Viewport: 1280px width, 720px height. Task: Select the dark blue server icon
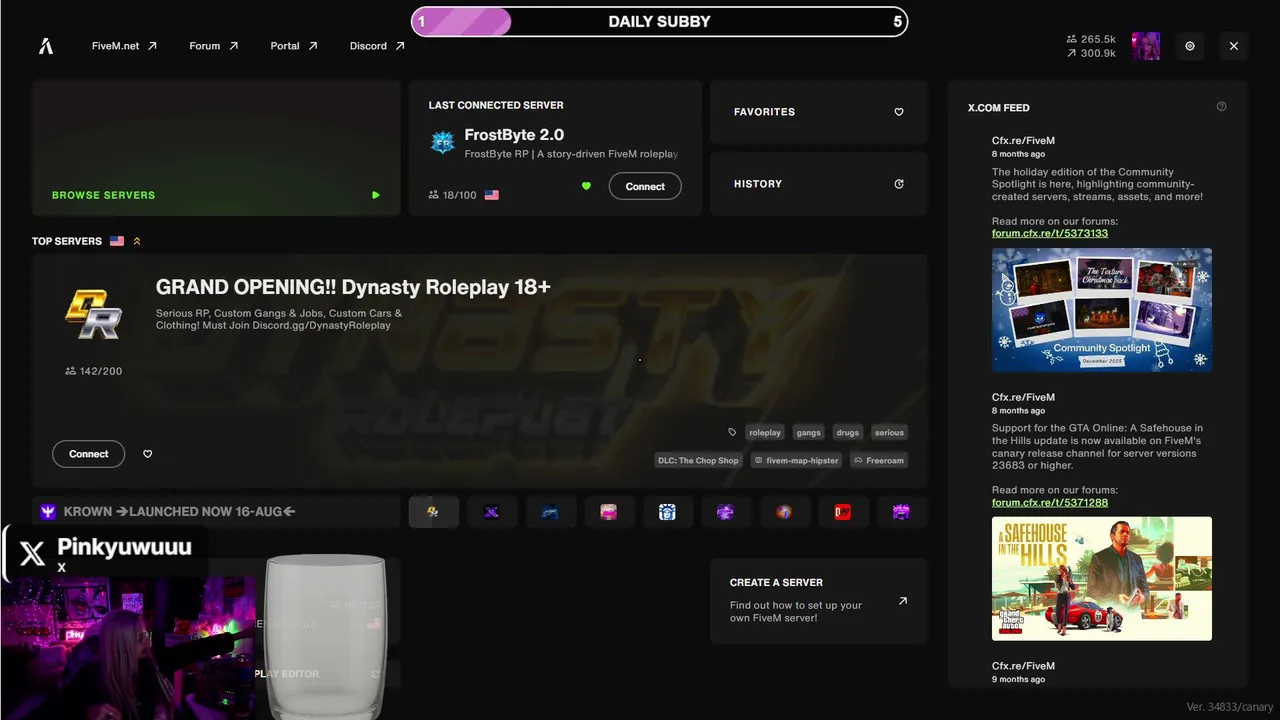[x=550, y=512]
